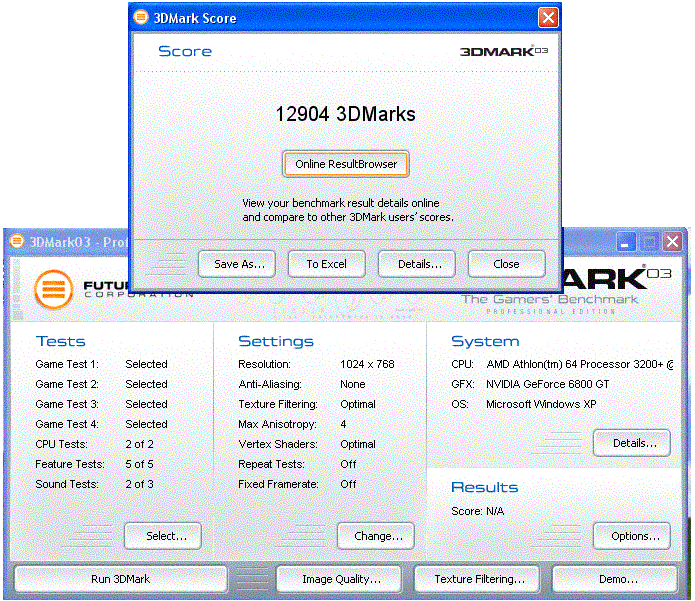The height and width of the screenshot is (601, 695).
Task: Launch the Demo
Action: tap(615, 579)
